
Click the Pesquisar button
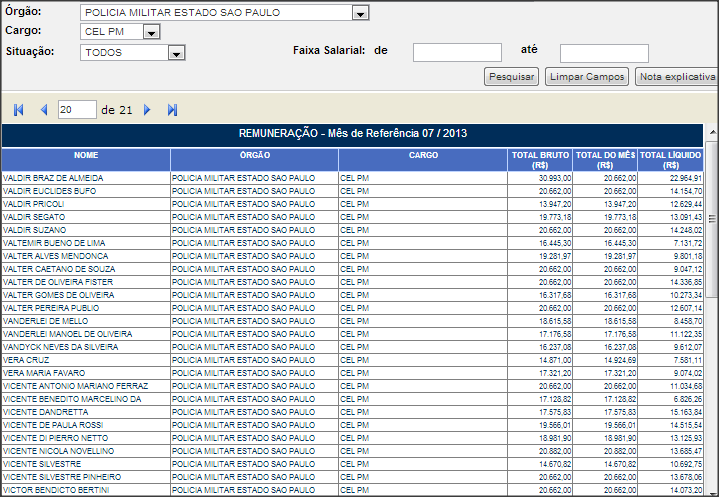click(512, 77)
